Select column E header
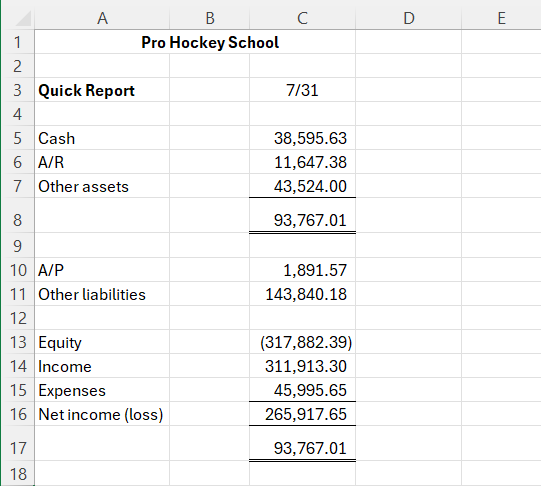The height and width of the screenshot is (486, 541). click(501, 18)
